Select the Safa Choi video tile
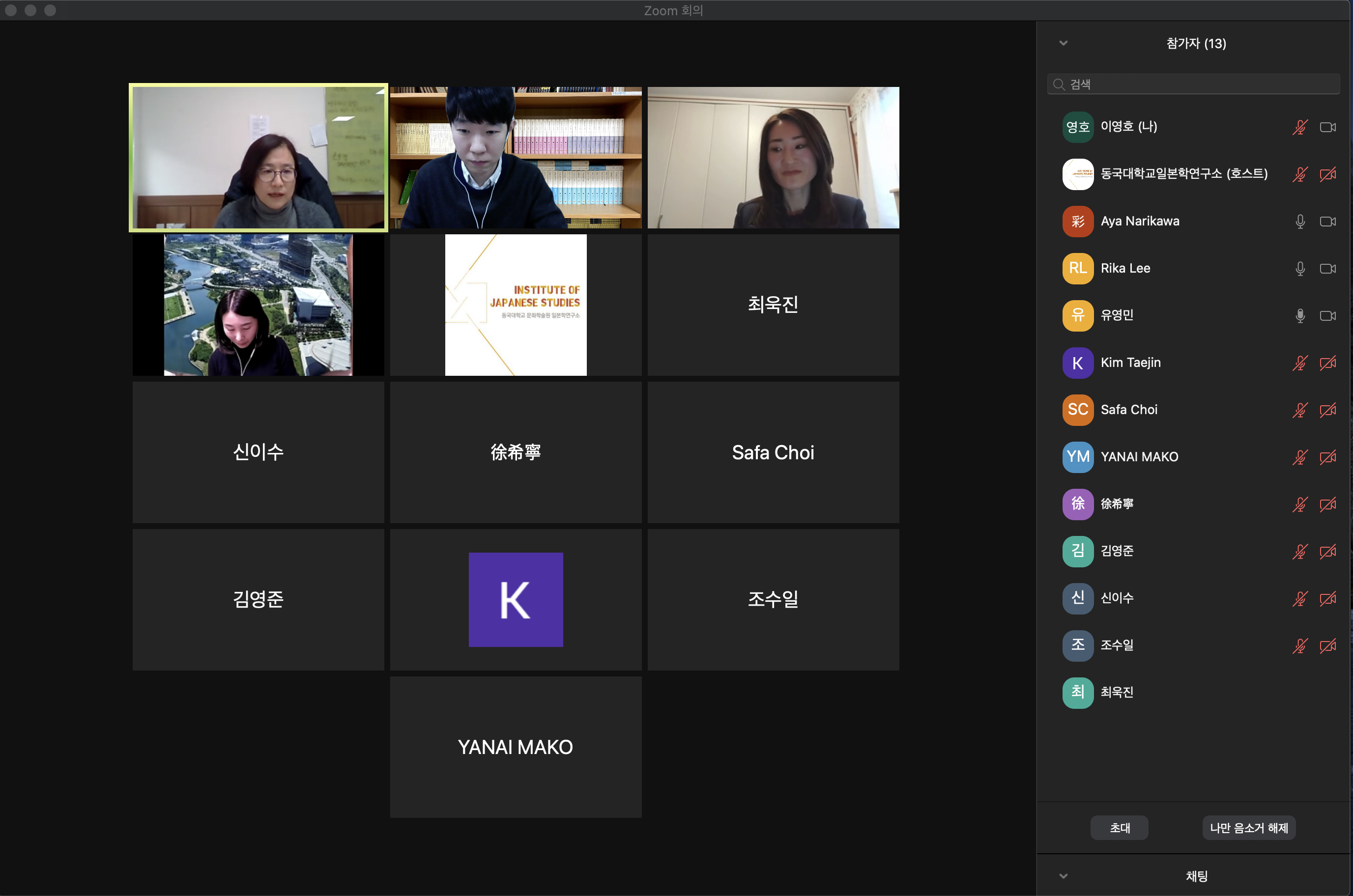This screenshot has width=1353, height=896. point(773,452)
